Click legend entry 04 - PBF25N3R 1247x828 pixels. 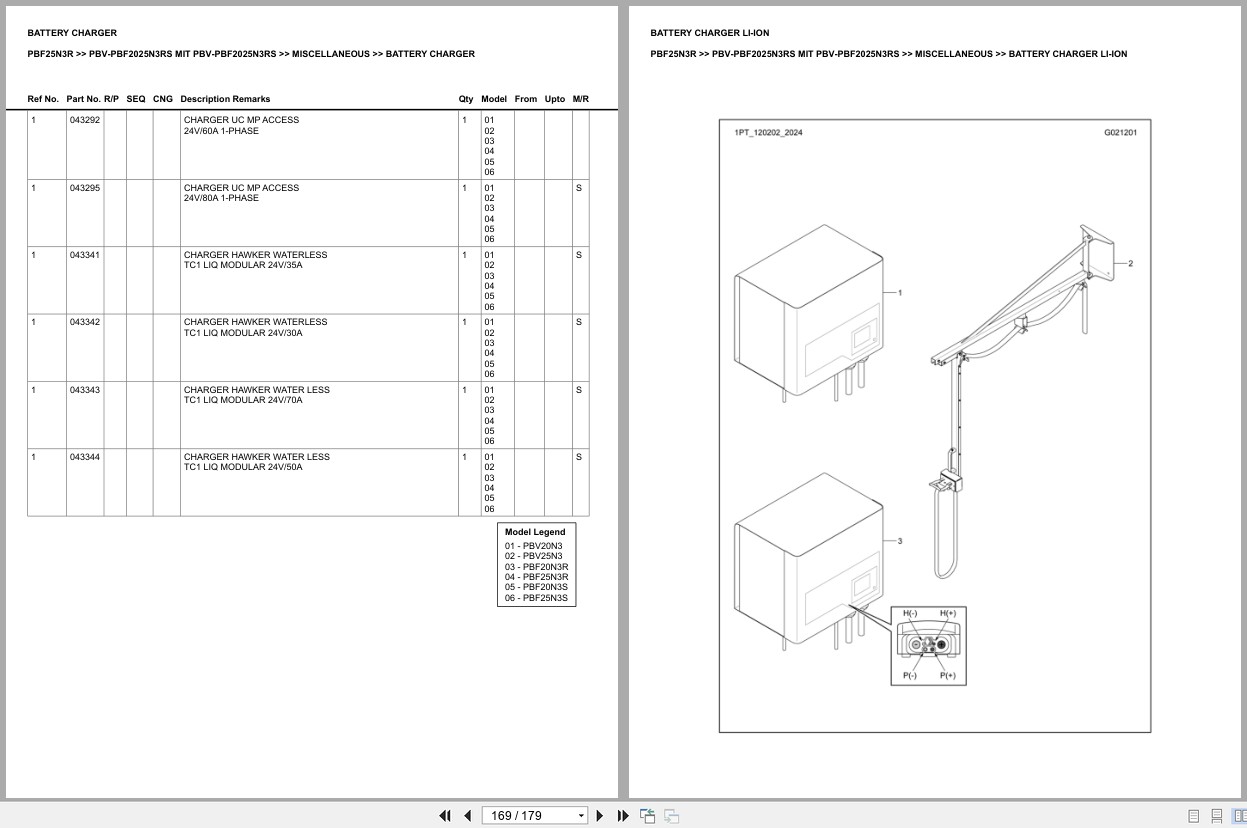tap(537, 577)
